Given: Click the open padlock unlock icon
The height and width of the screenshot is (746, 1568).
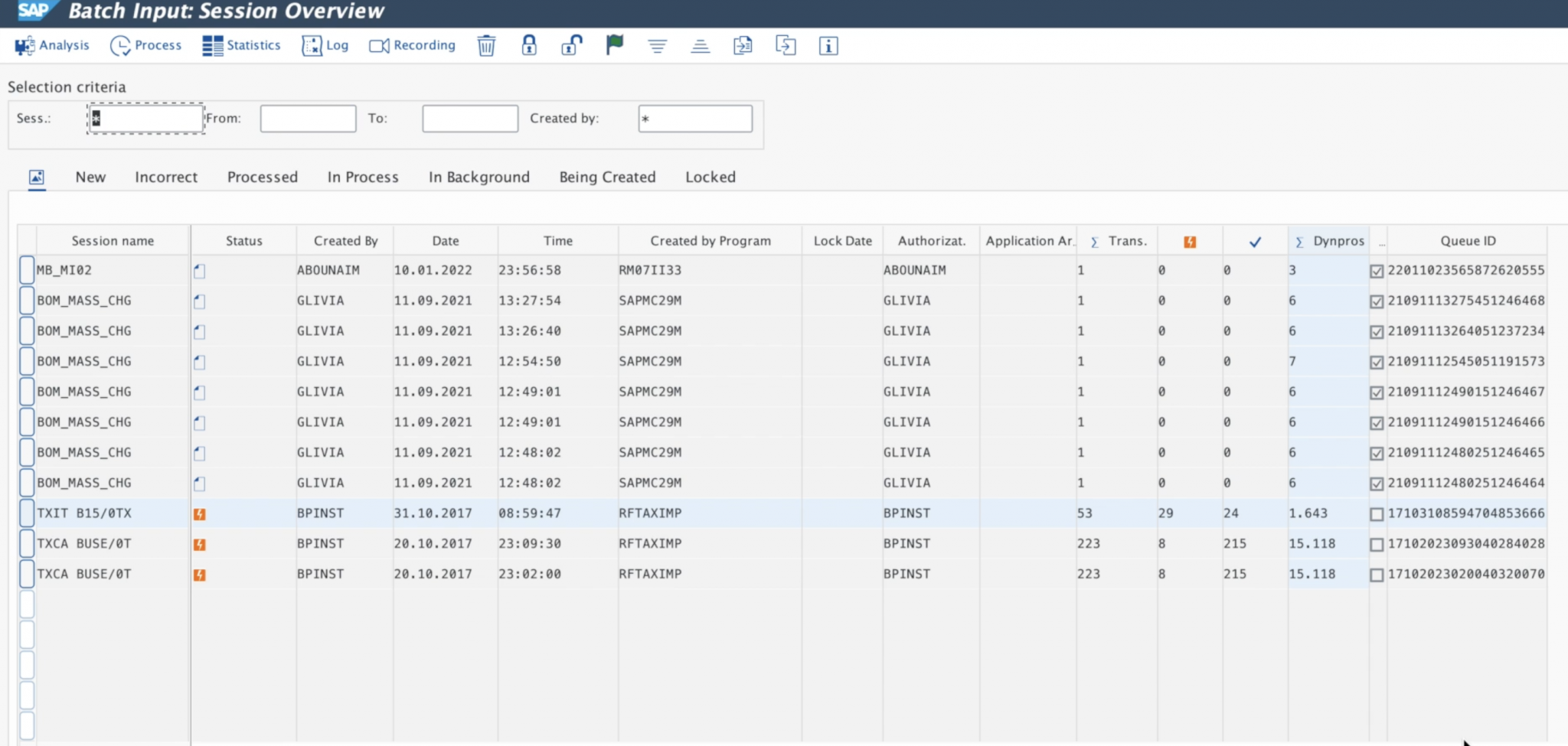Looking at the screenshot, I should coord(572,46).
